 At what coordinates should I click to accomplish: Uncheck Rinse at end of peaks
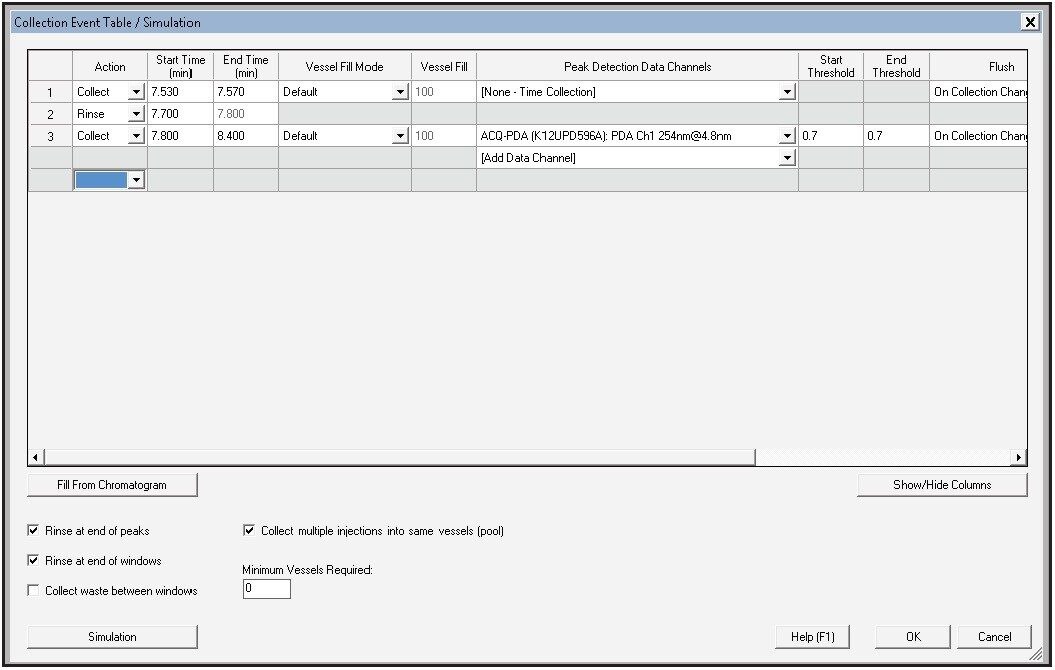pos(34,531)
